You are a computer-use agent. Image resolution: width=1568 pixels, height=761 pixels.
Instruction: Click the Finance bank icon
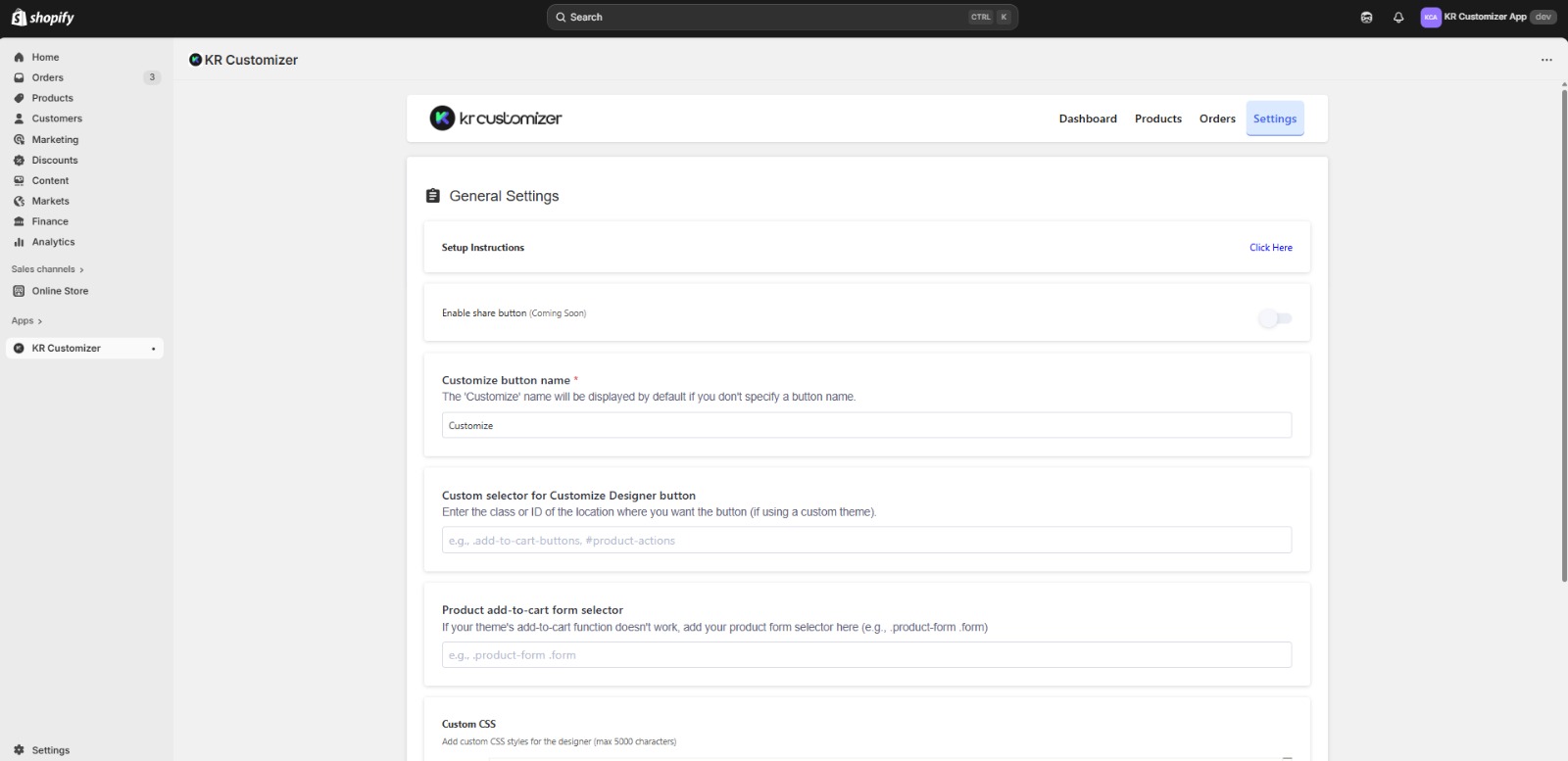tap(19, 221)
